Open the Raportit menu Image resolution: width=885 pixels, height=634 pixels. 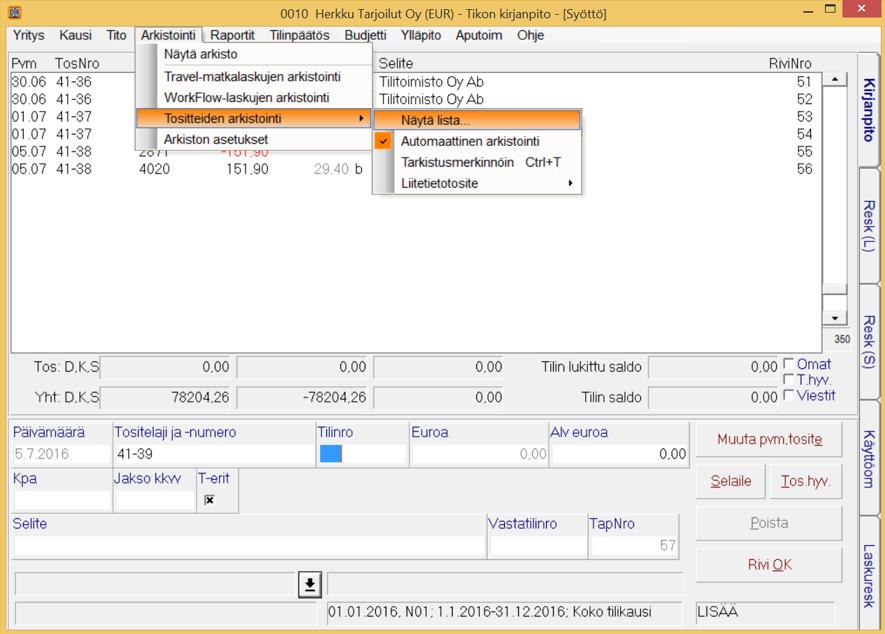[x=233, y=35]
